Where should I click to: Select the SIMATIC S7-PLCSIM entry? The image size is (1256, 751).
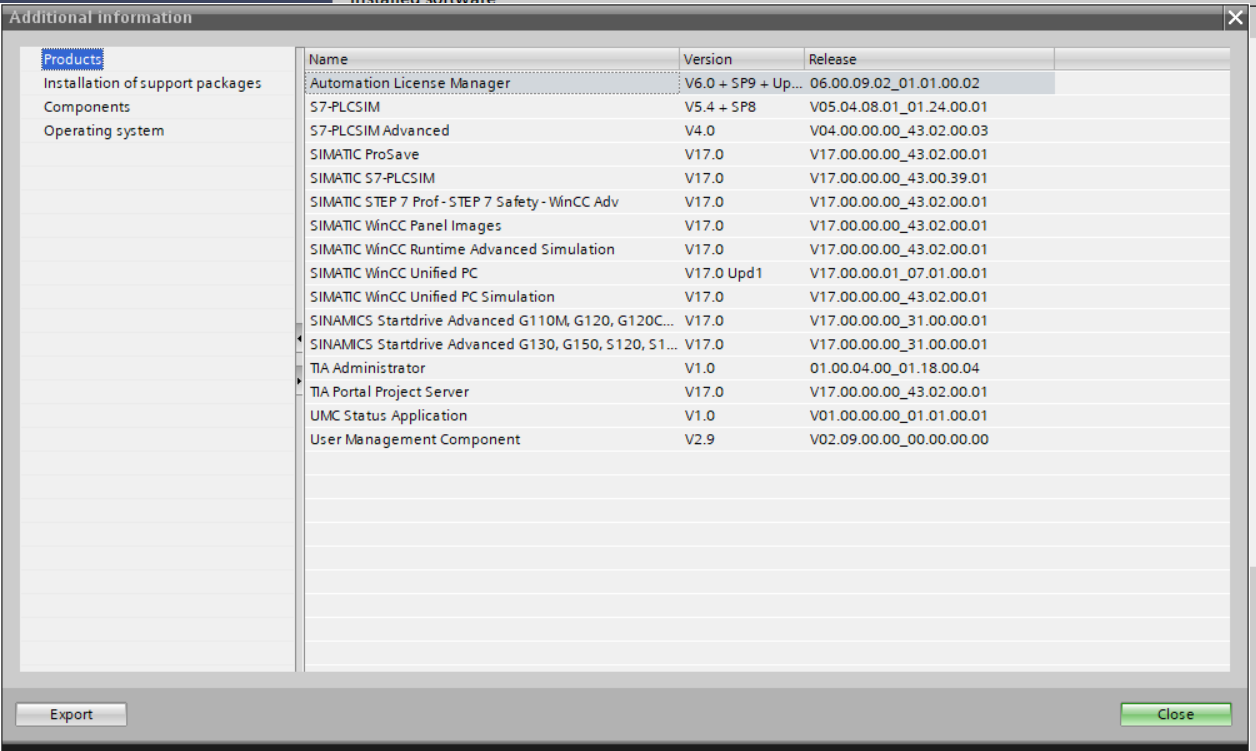pyautogui.click(x=373, y=178)
